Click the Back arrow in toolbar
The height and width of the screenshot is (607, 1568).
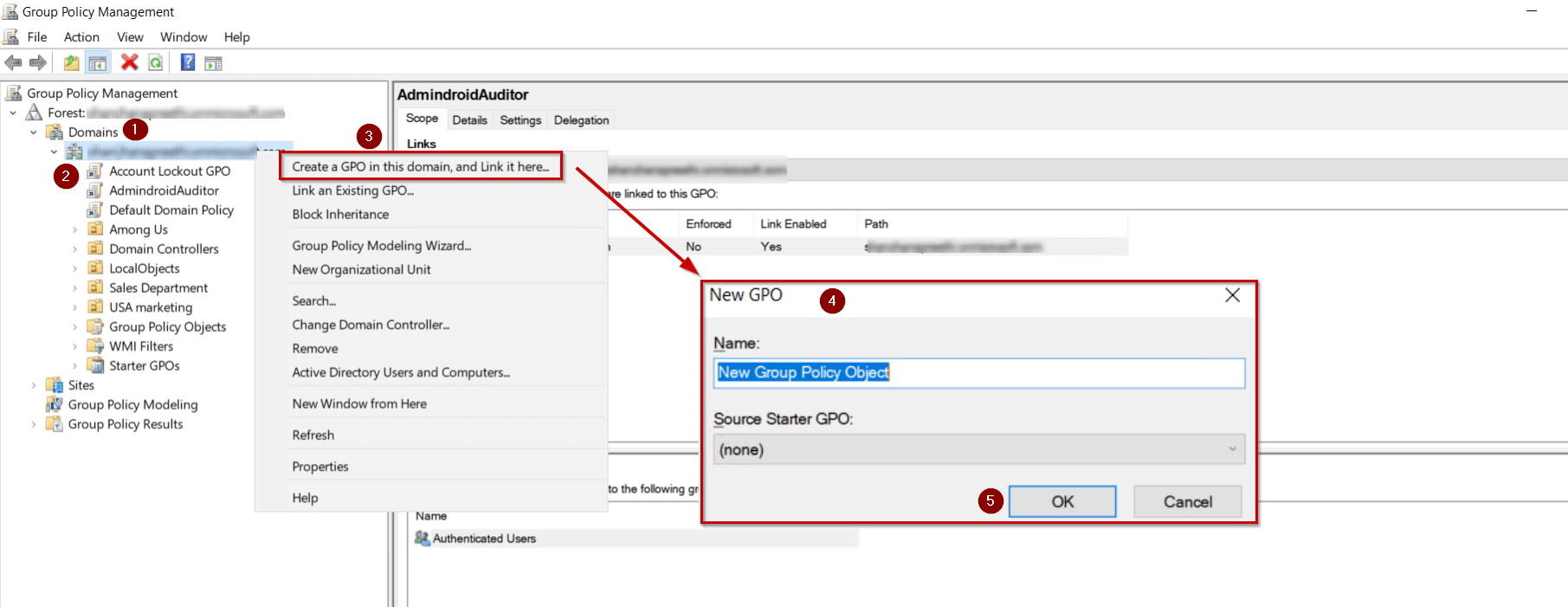(13, 62)
